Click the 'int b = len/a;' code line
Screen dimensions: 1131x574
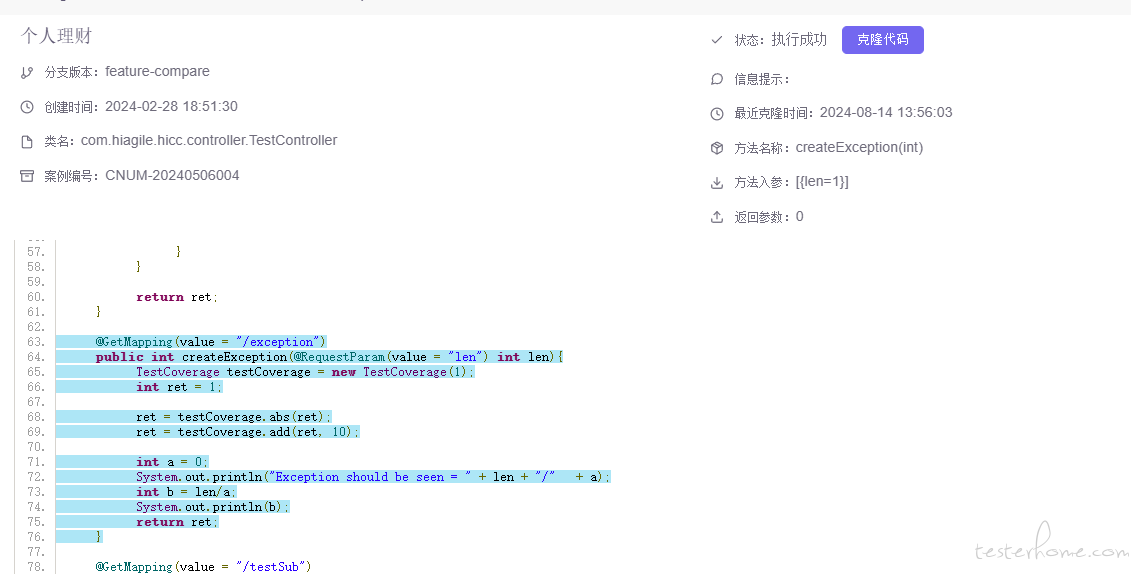(x=186, y=492)
